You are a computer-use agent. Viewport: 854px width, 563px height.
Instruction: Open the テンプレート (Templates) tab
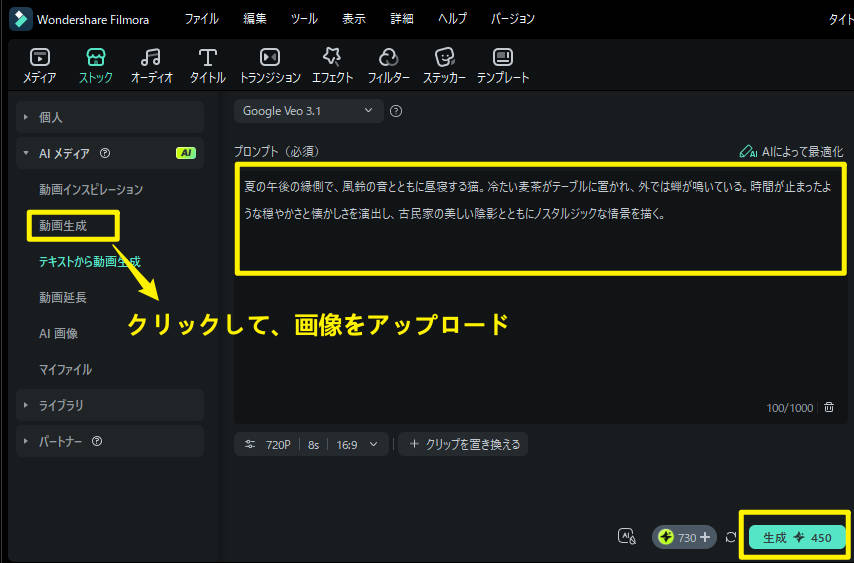pyautogui.click(x=503, y=65)
